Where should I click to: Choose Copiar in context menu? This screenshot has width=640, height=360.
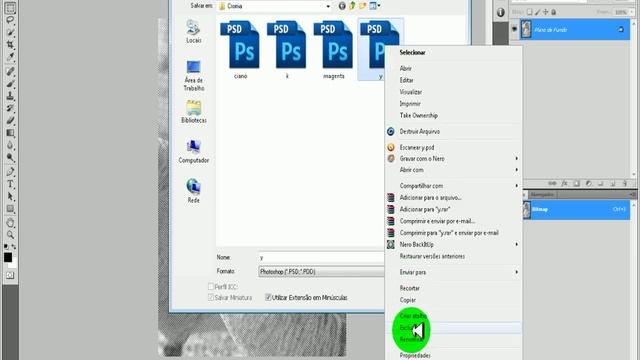[453, 300]
